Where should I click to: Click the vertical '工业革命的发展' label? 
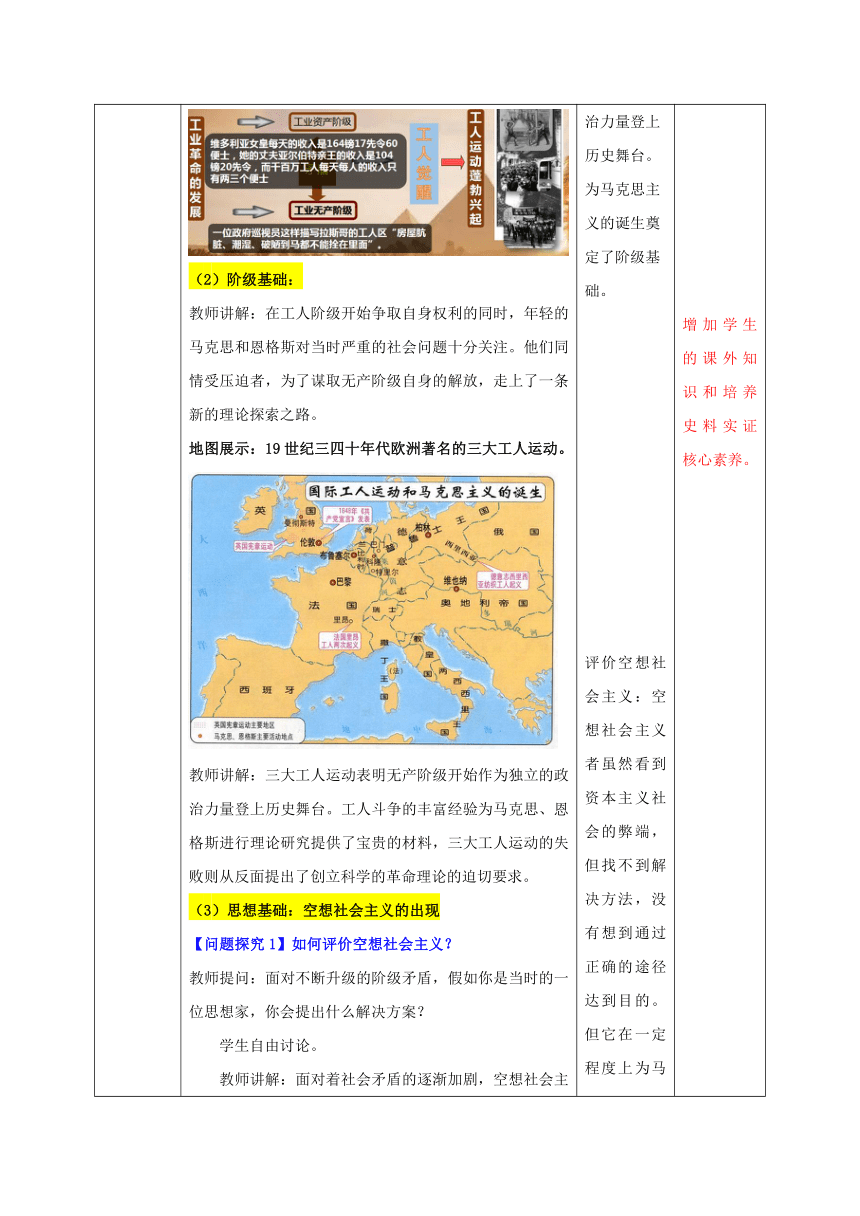pyautogui.click(x=196, y=170)
